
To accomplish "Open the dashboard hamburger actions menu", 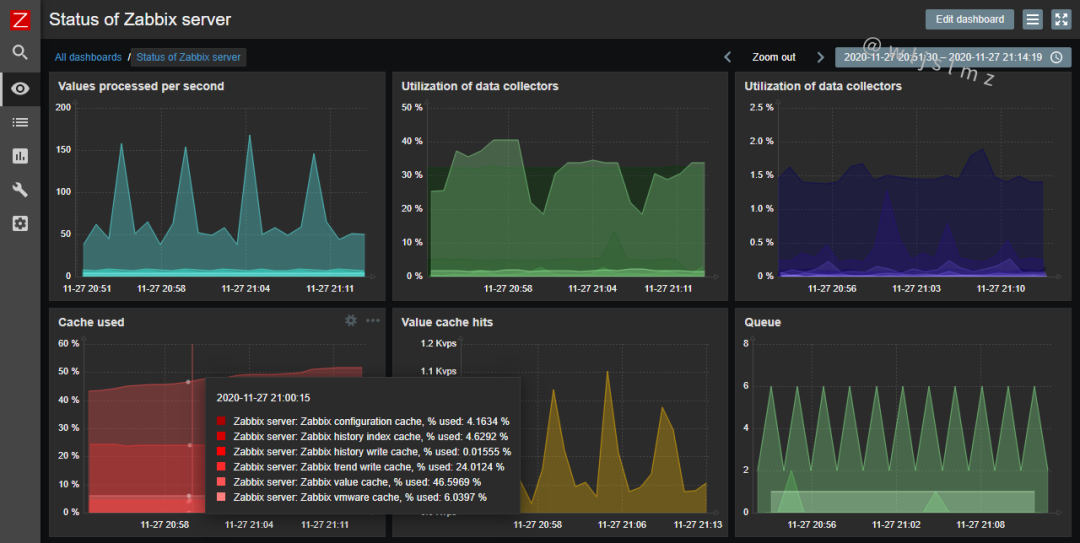I will point(1032,19).
